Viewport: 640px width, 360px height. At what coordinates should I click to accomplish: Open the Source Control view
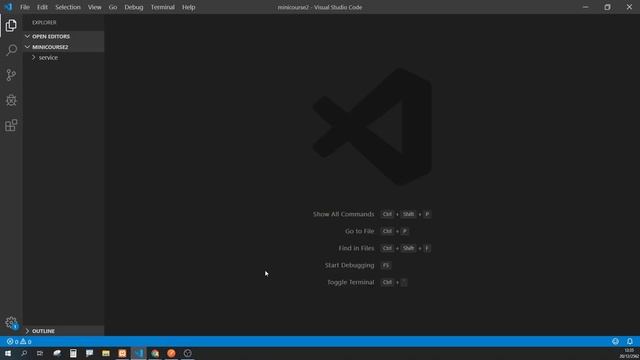click(11, 75)
